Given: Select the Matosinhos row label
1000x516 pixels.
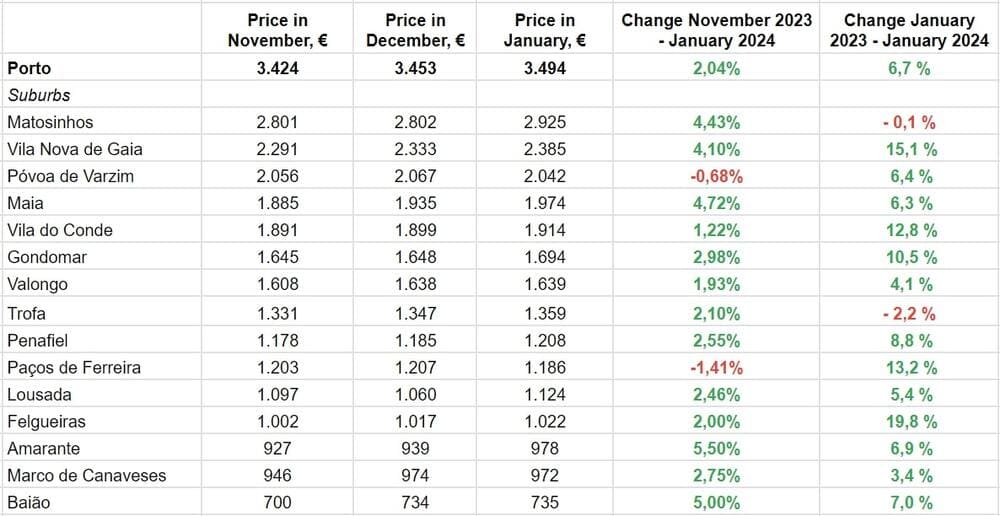Looking at the screenshot, I should [x=50, y=122].
